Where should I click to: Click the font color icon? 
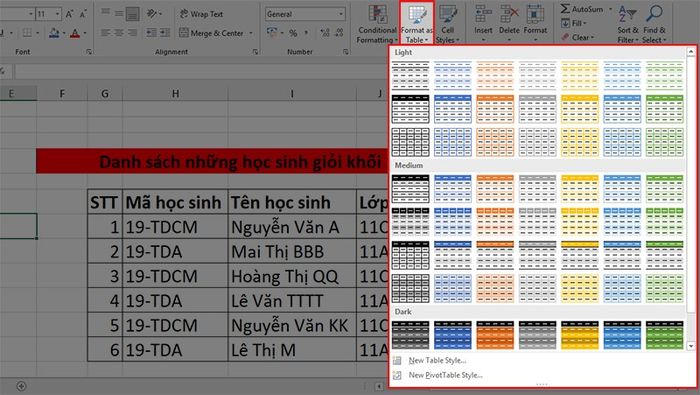pyautogui.click(x=75, y=33)
